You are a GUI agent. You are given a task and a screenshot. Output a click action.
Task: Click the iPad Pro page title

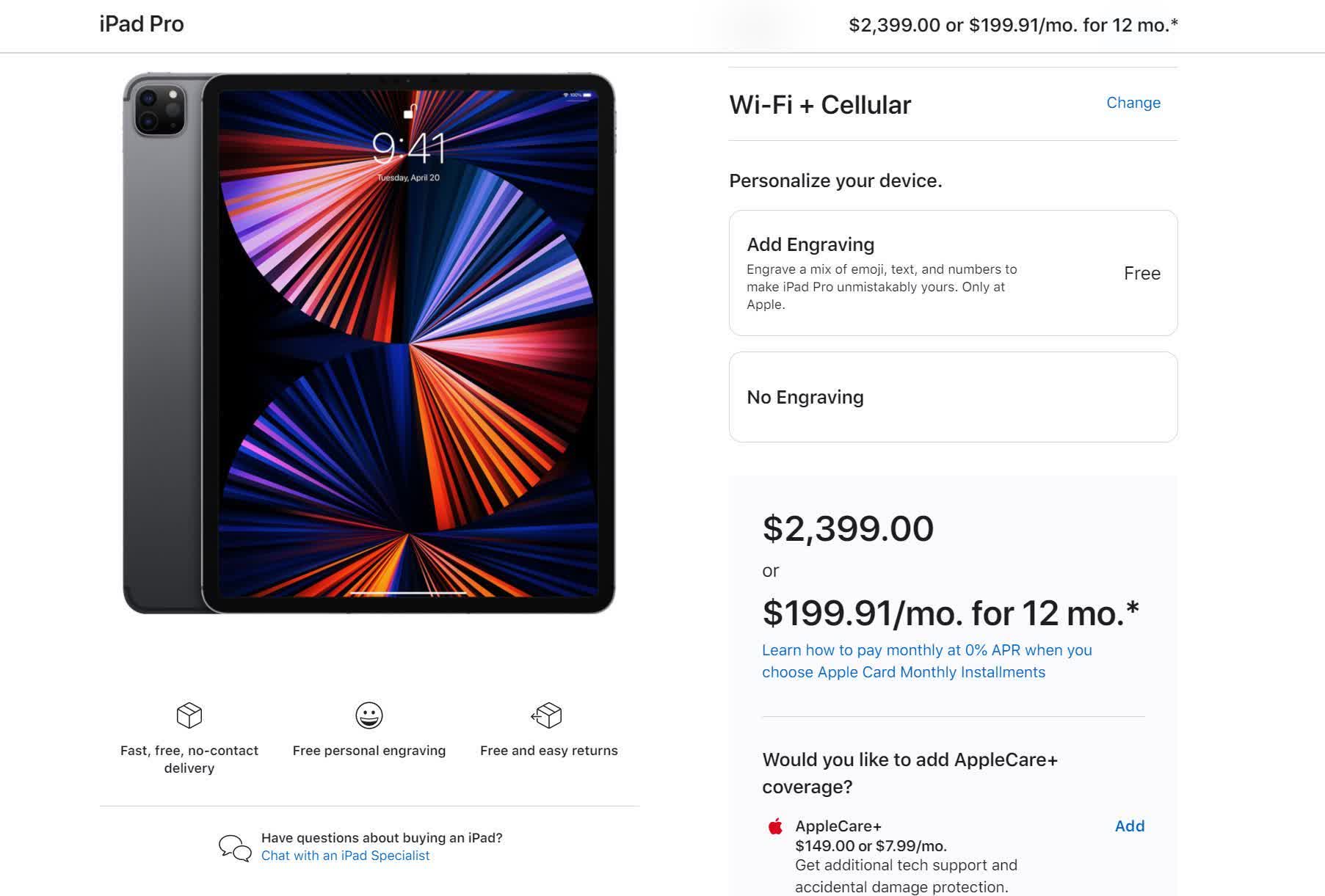click(142, 24)
